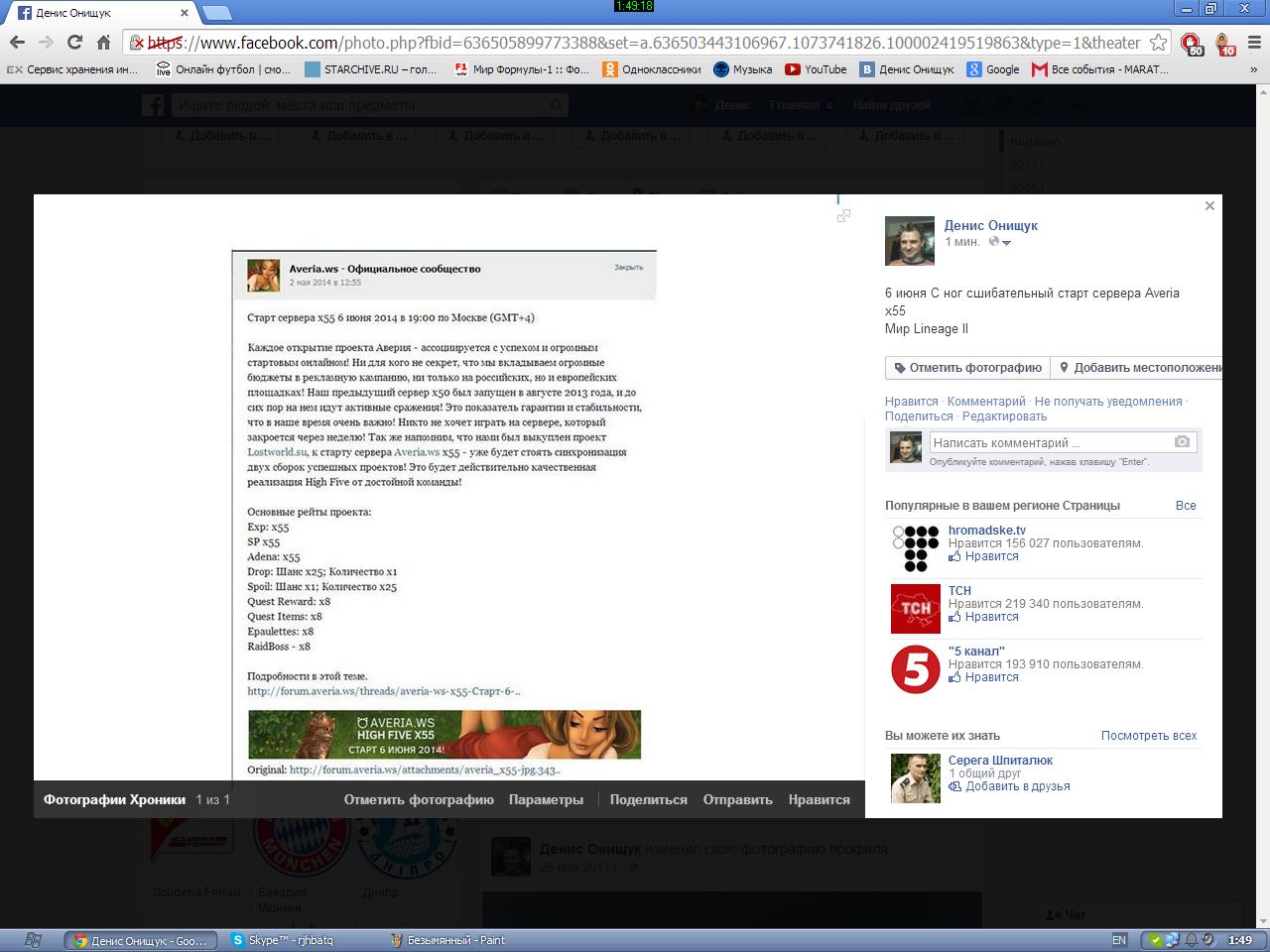Like the photo via Нравится link

[911, 402]
